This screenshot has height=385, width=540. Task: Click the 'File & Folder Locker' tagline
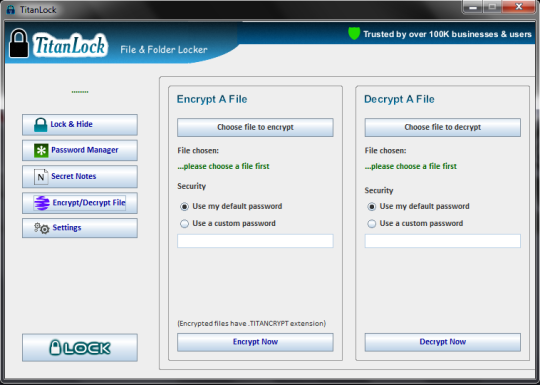tap(164, 50)
